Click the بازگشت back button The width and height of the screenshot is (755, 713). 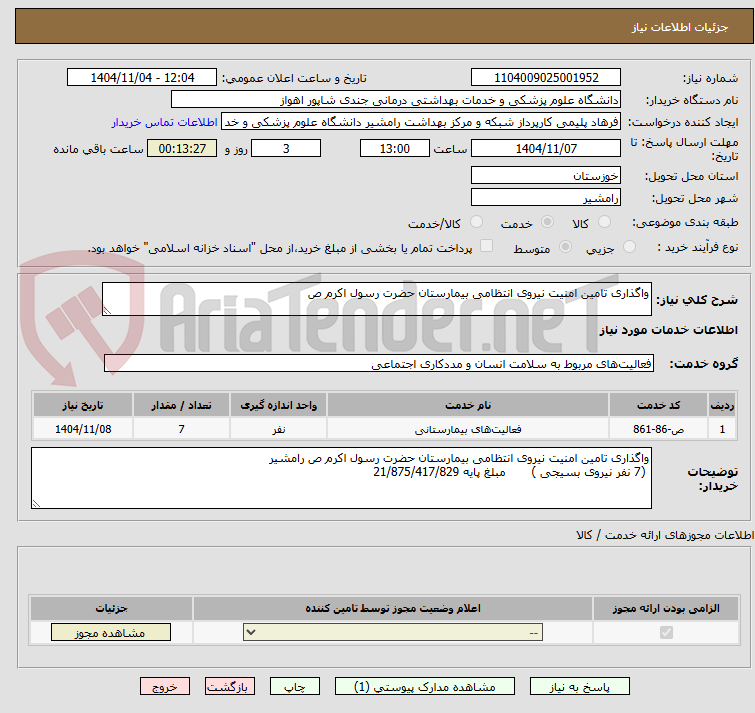230,686
